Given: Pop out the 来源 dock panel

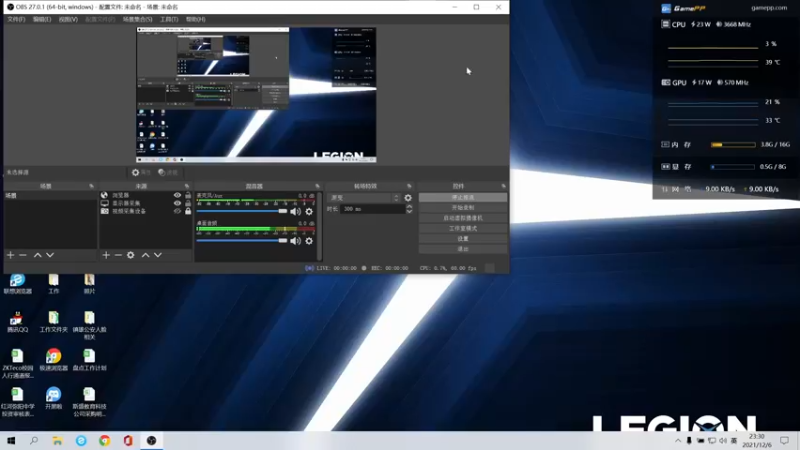Looking at the screenshot, I should point(187,186).
